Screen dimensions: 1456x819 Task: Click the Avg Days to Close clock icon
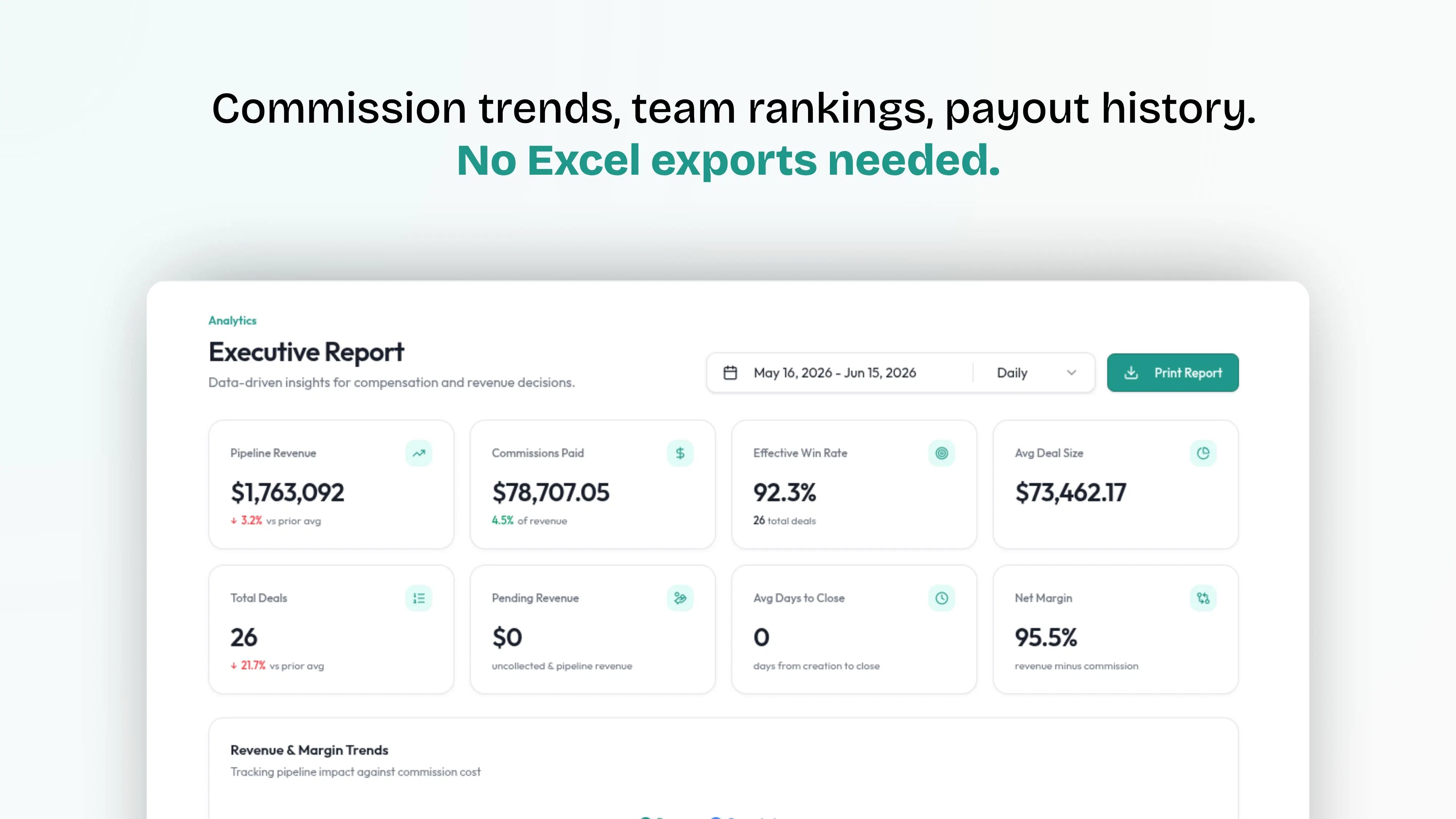click(x=942, y=598)
